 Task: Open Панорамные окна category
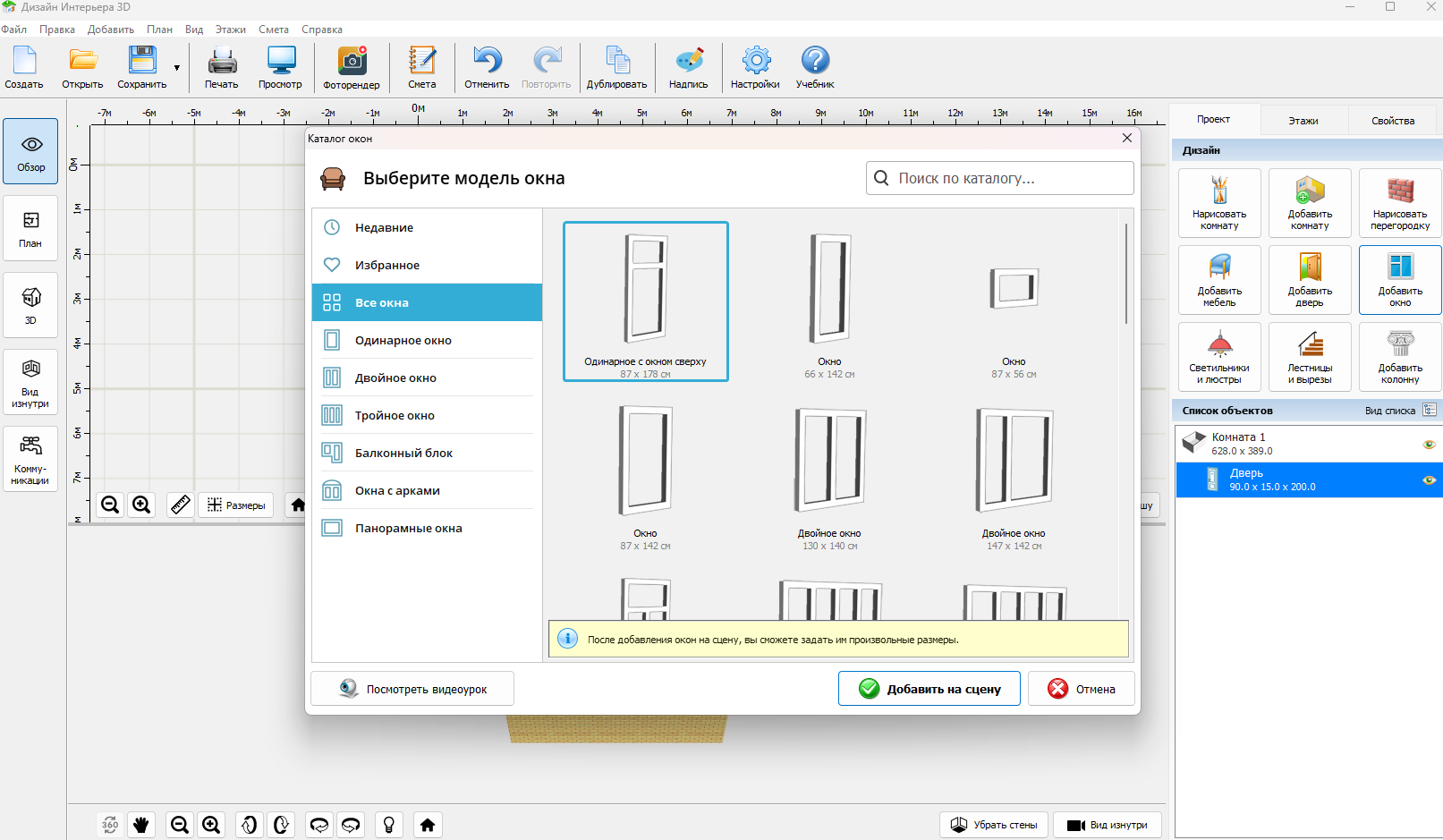[428, 528]
